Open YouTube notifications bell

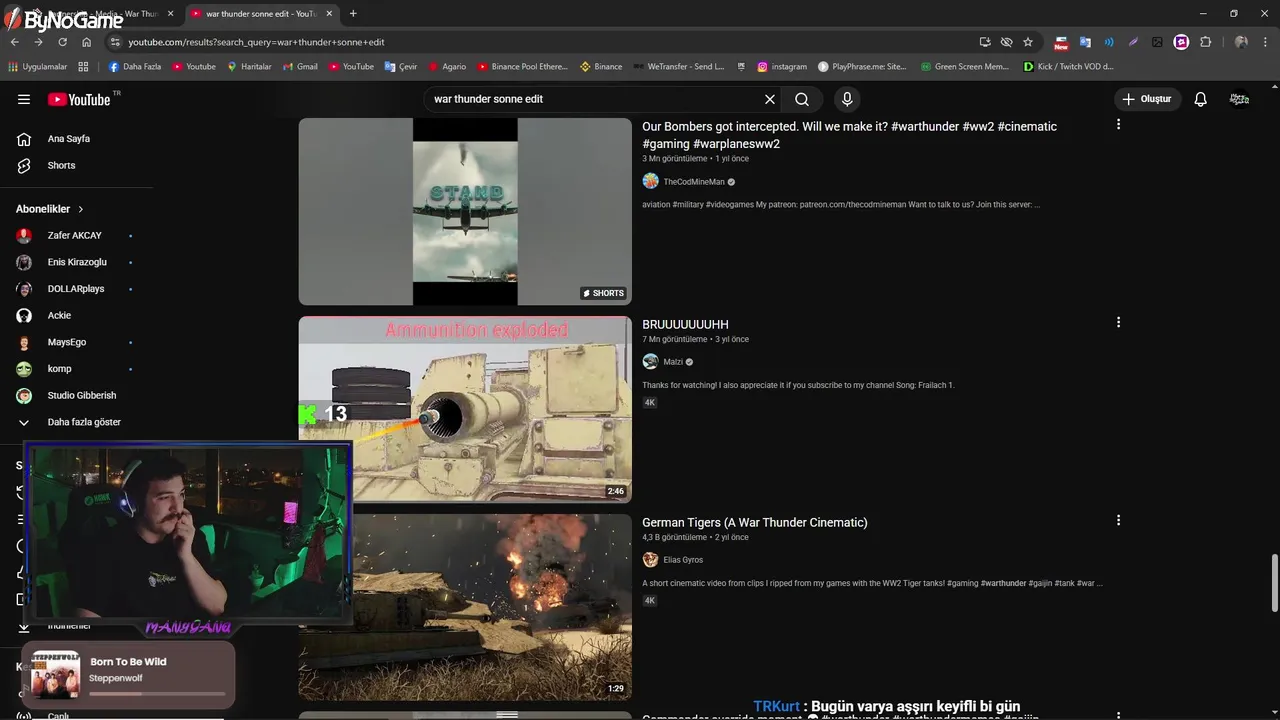[x=1201, y=99]
